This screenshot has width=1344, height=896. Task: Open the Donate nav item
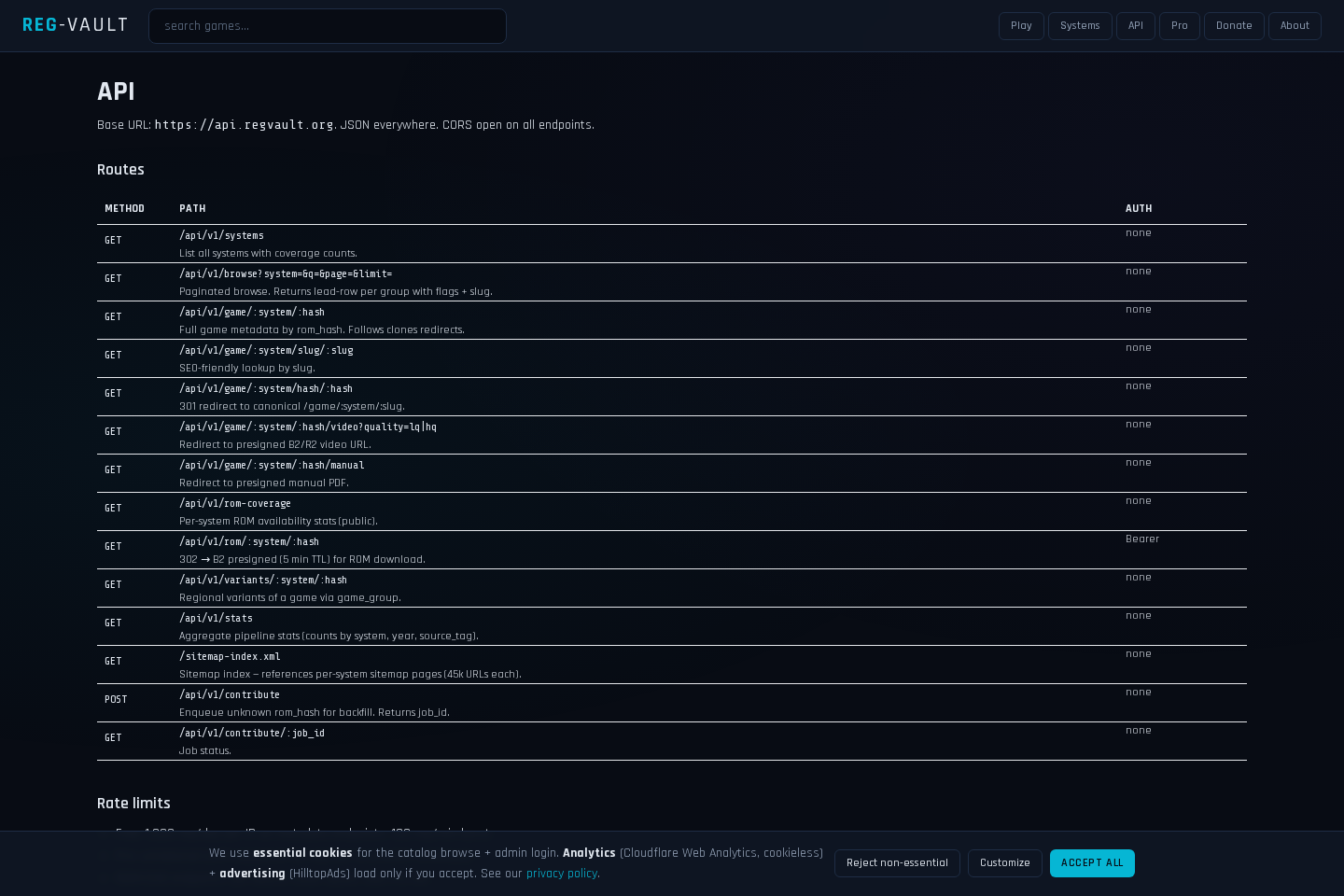[1234, 26]
